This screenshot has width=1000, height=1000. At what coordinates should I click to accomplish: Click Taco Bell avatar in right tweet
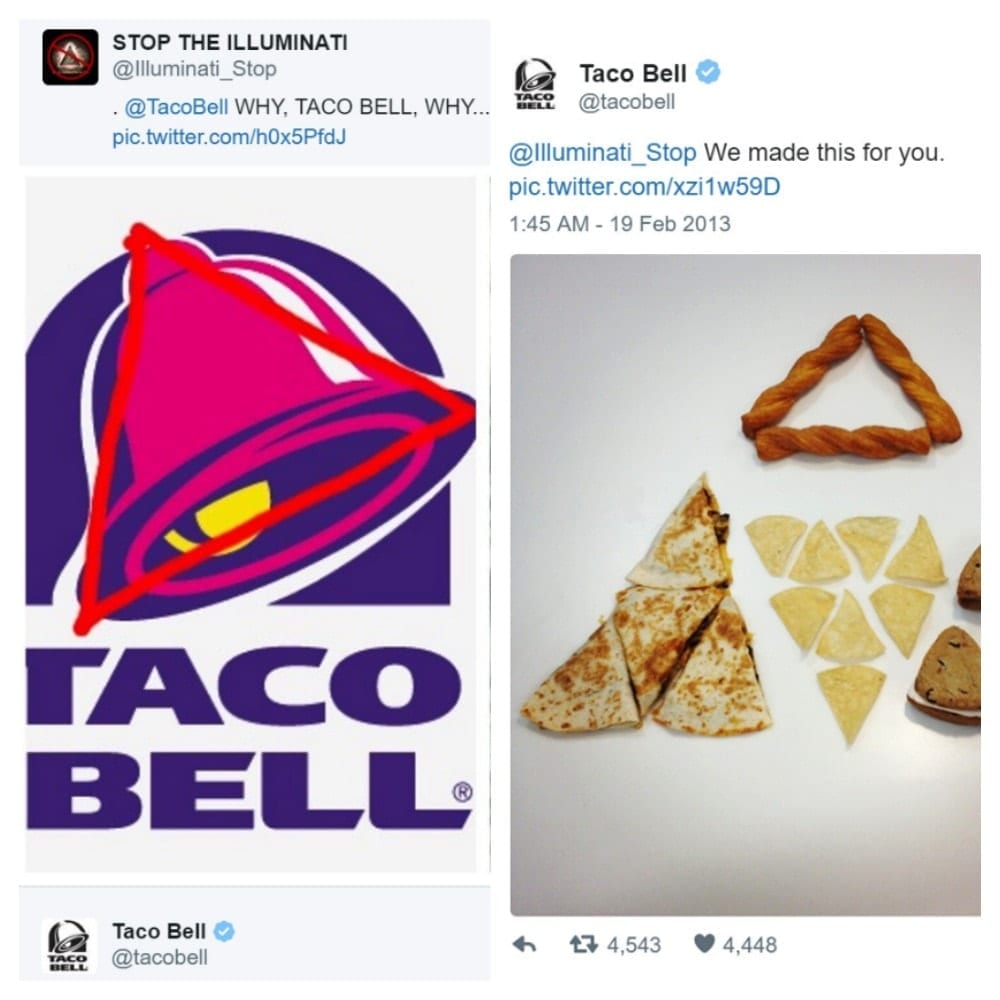point(534,85)
